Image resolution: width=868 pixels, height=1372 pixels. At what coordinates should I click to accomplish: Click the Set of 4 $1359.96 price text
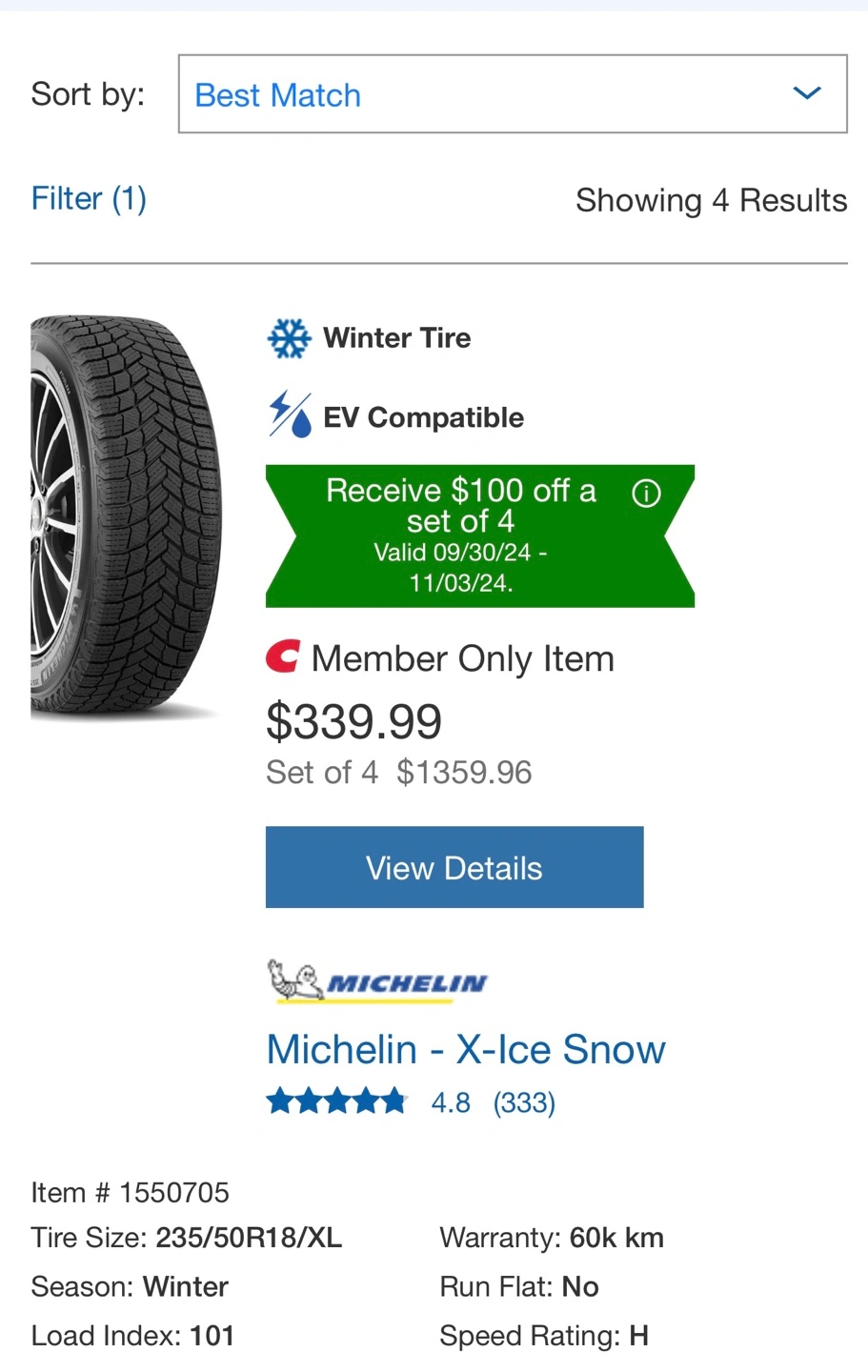pos(399,772)
